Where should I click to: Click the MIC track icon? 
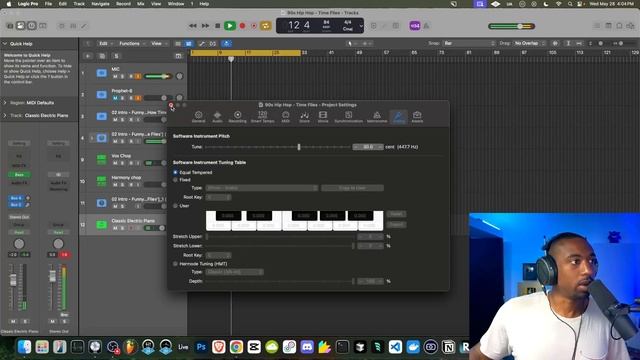[x=102, y=73]
